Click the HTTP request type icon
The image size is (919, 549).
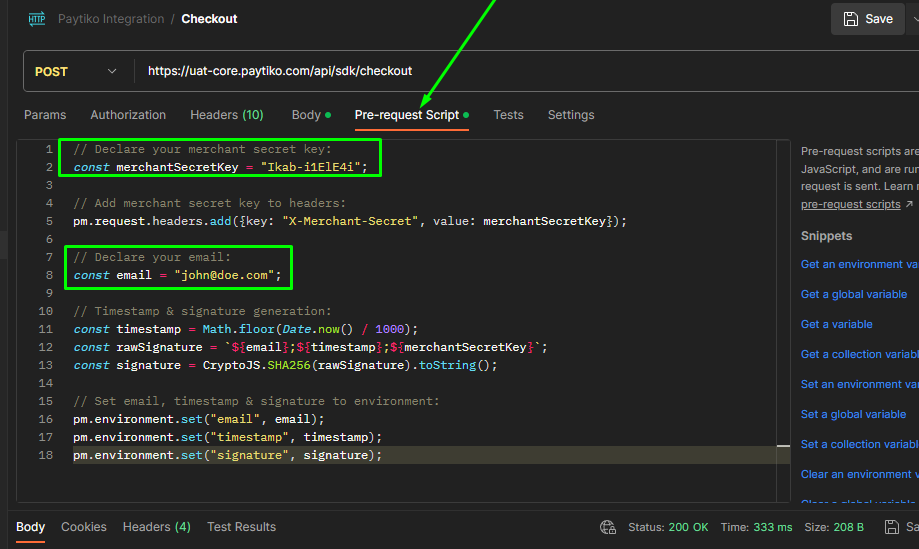click(36, 19)
